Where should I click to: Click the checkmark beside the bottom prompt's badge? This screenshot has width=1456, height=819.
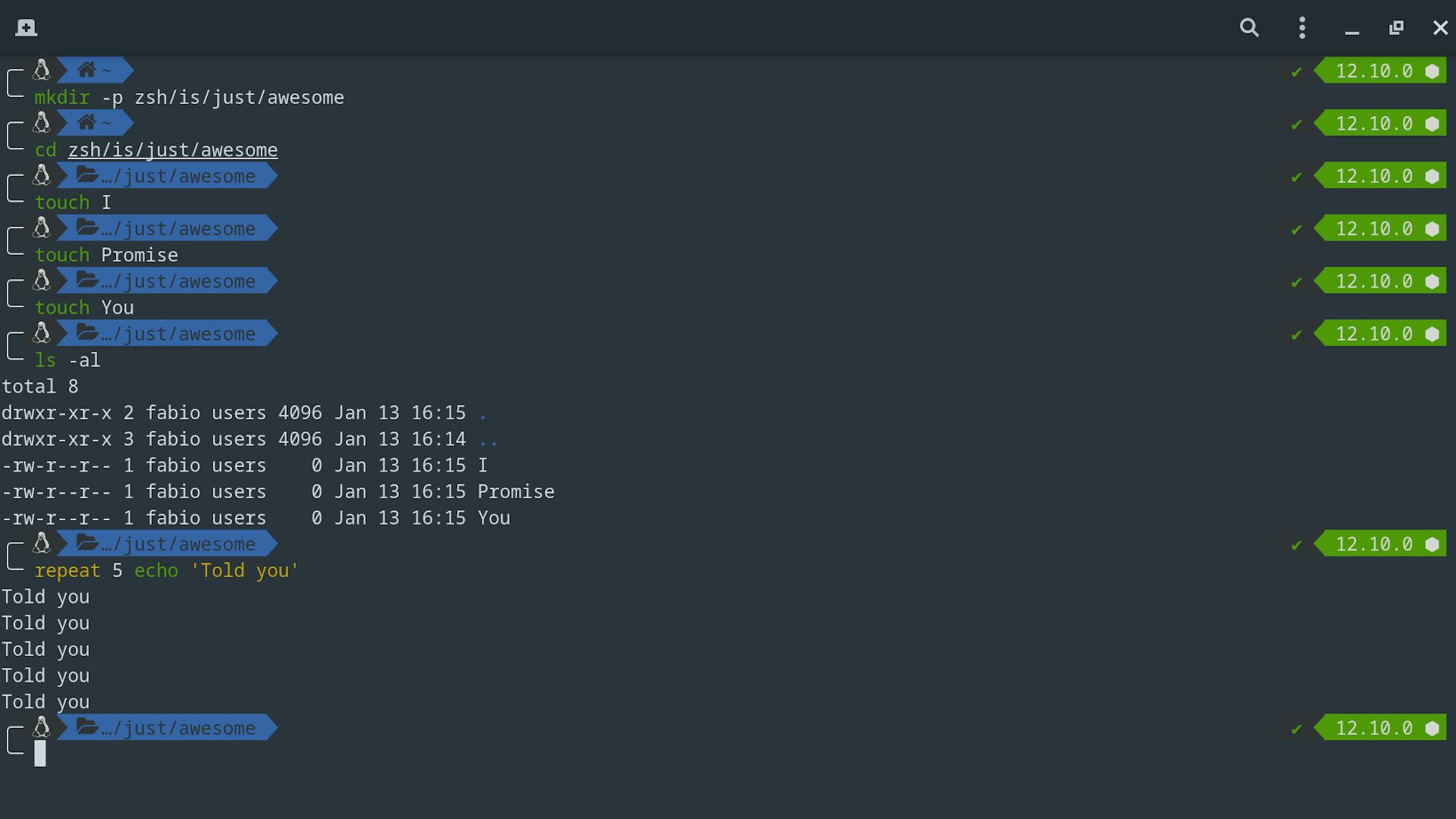point(1297,729)
